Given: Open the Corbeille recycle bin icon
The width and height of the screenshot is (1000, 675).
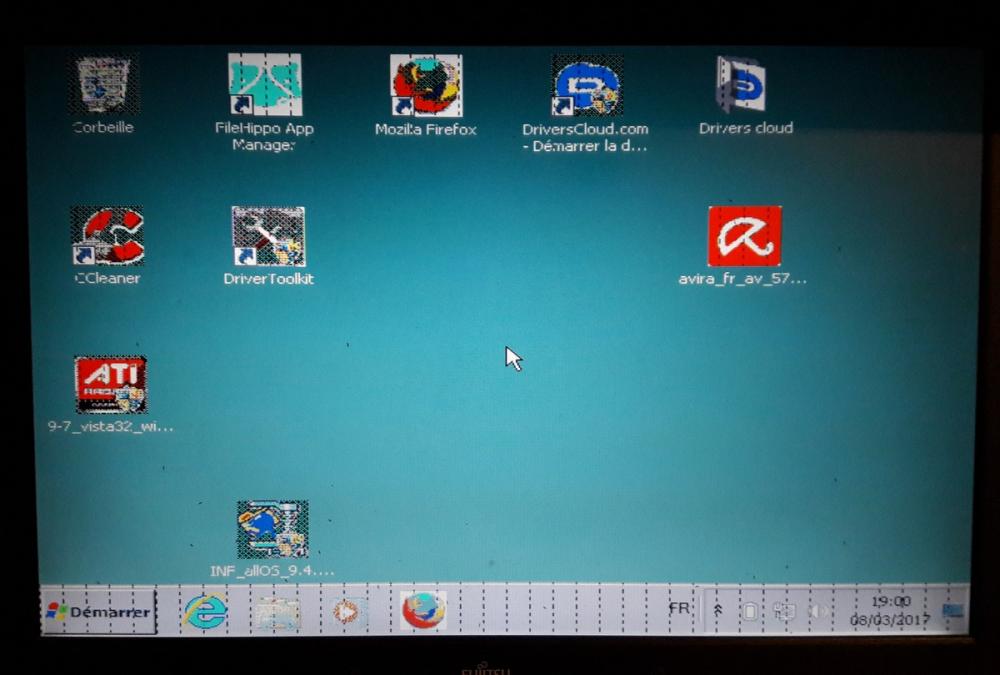Looking at the screenshot, I should click(x=105, y=85).
